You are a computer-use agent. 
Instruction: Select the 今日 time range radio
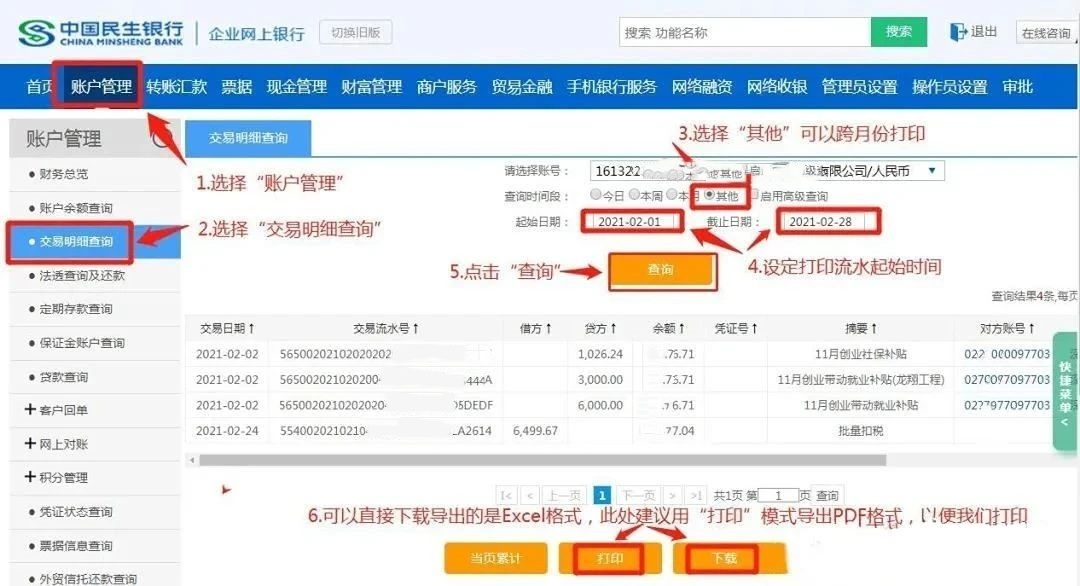tap(596, 195)
